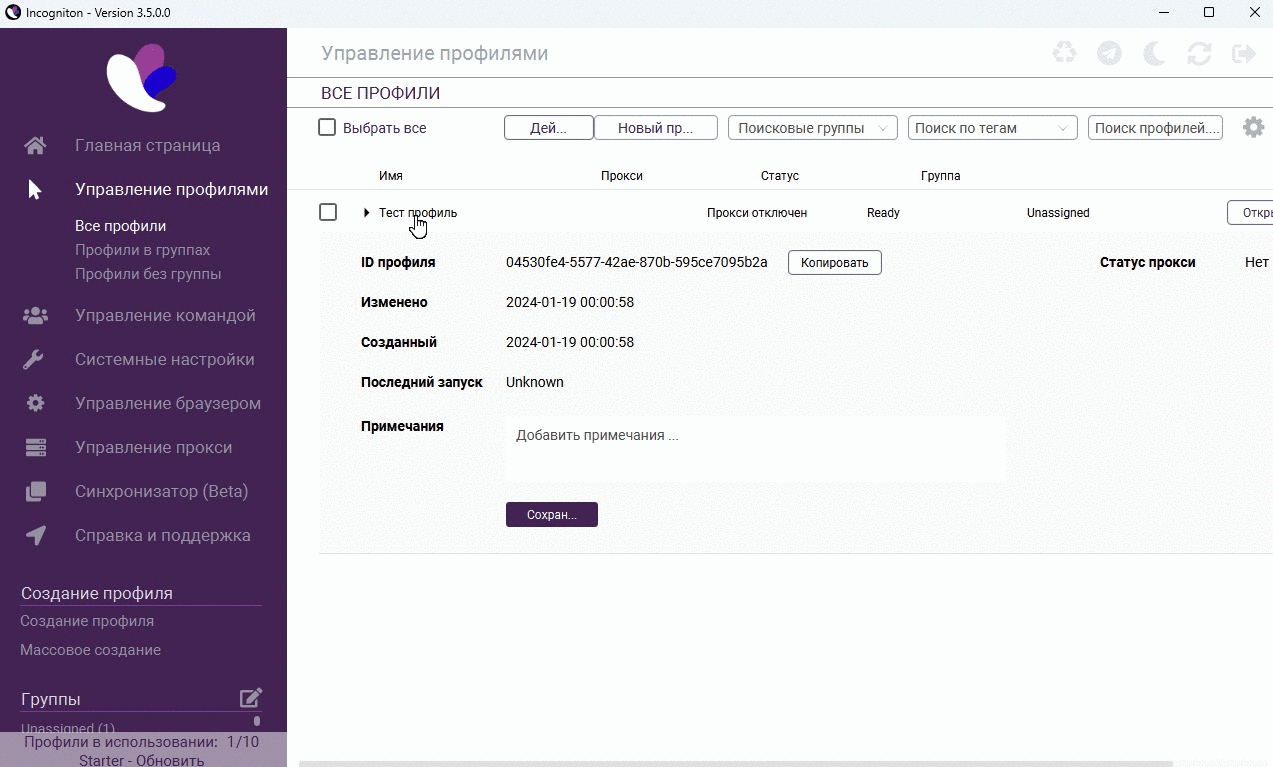Open table settings gear icon
The image size is (1273, 767).
[1253, 127]
